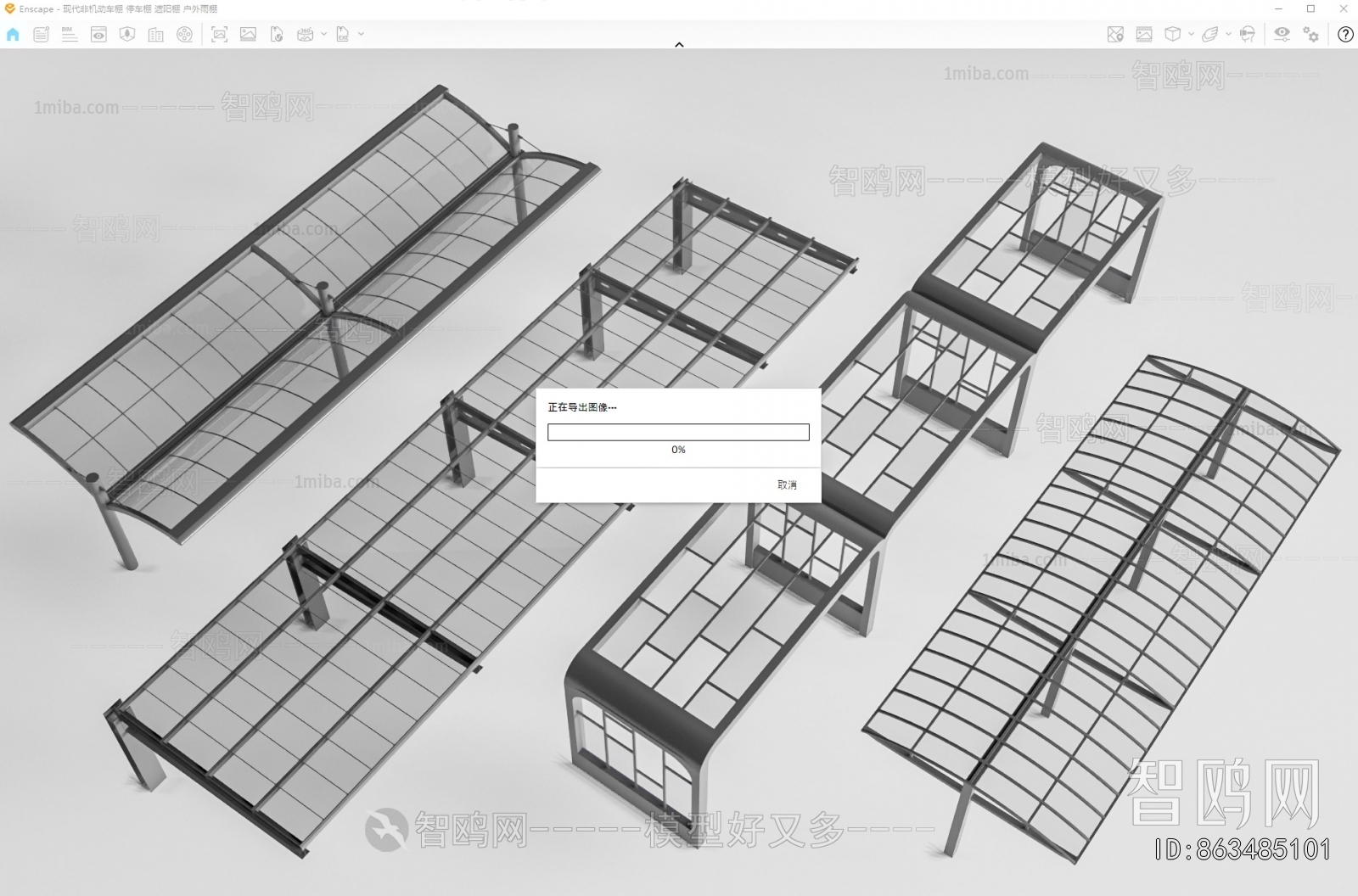Open the help question mark button
Screen dimensions: 1358x896
pos(1345,35)
